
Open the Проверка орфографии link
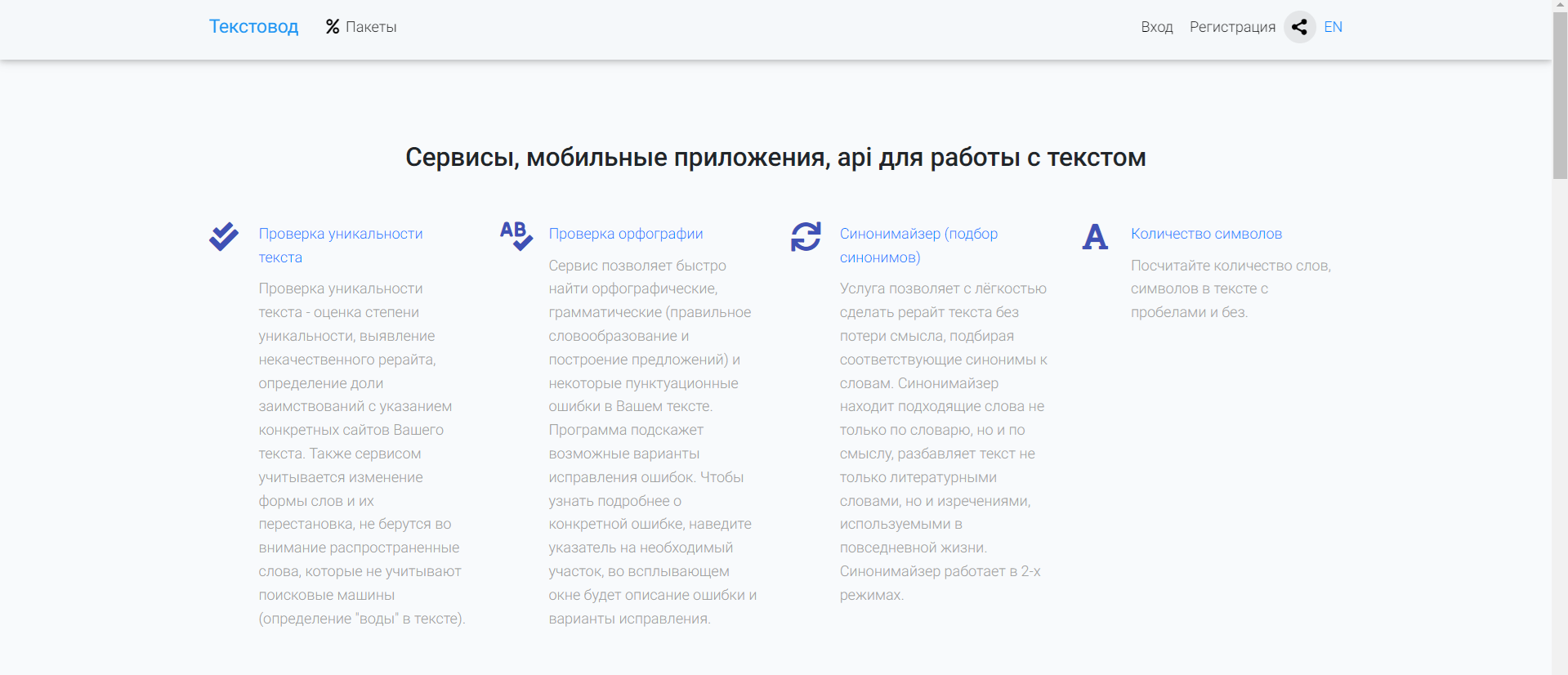pos(626,234)
